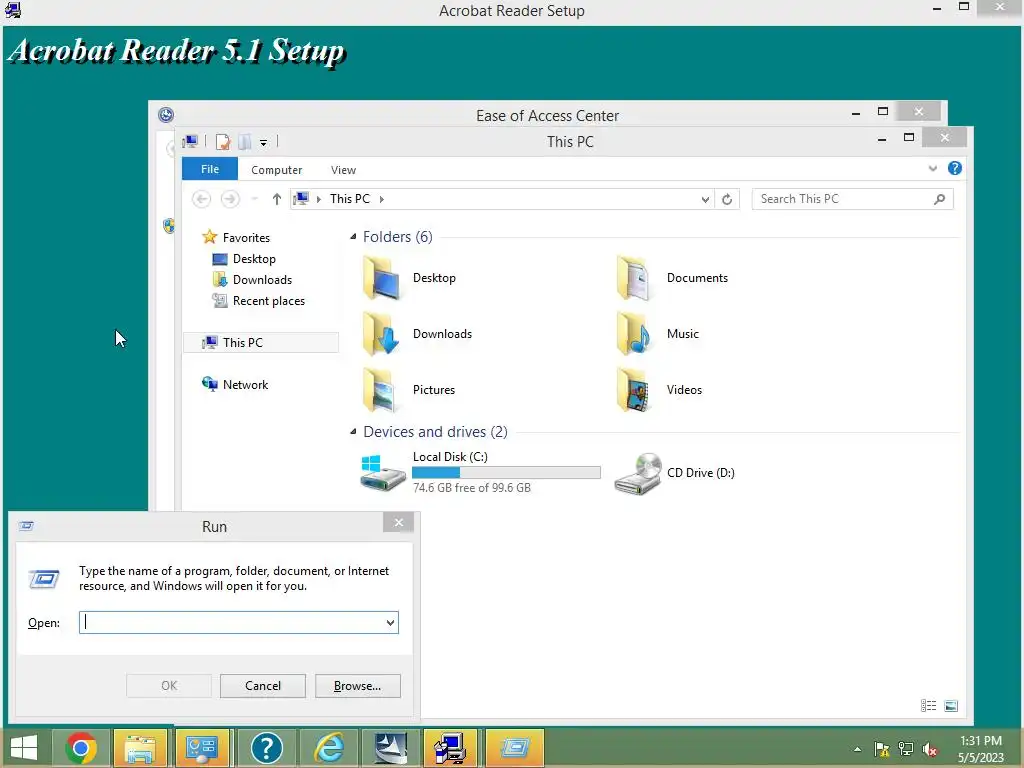This screenshot has height=768, width=1024.
Task: Open the Customize Quick Access Toolbar dropdown
Action: pos(263,142)
